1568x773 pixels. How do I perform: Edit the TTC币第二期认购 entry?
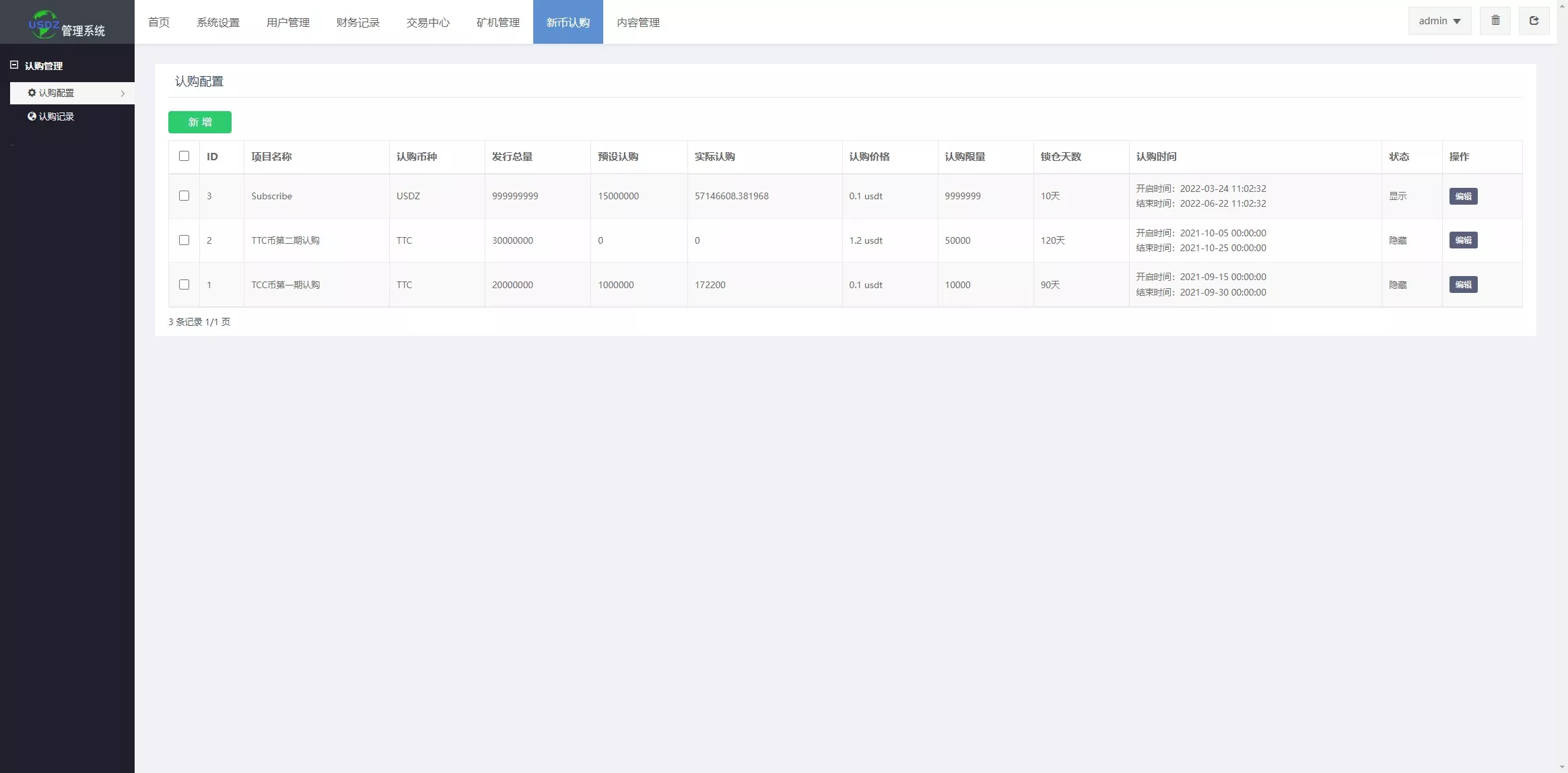click(1463, 240)
